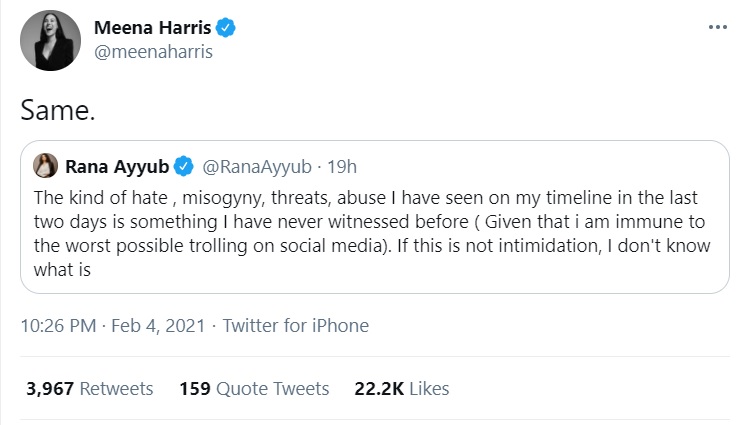Image resolution: width=747 pixels, height=425 pixels.
Task: Open the Twitter for iPhone source link
Action: click(295, 325)
